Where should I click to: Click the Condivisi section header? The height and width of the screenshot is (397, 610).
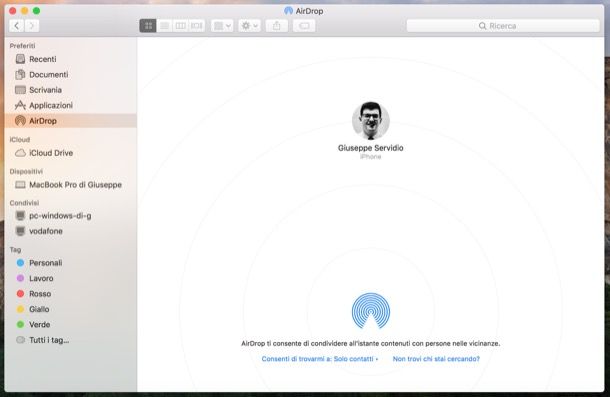[24, 203]
